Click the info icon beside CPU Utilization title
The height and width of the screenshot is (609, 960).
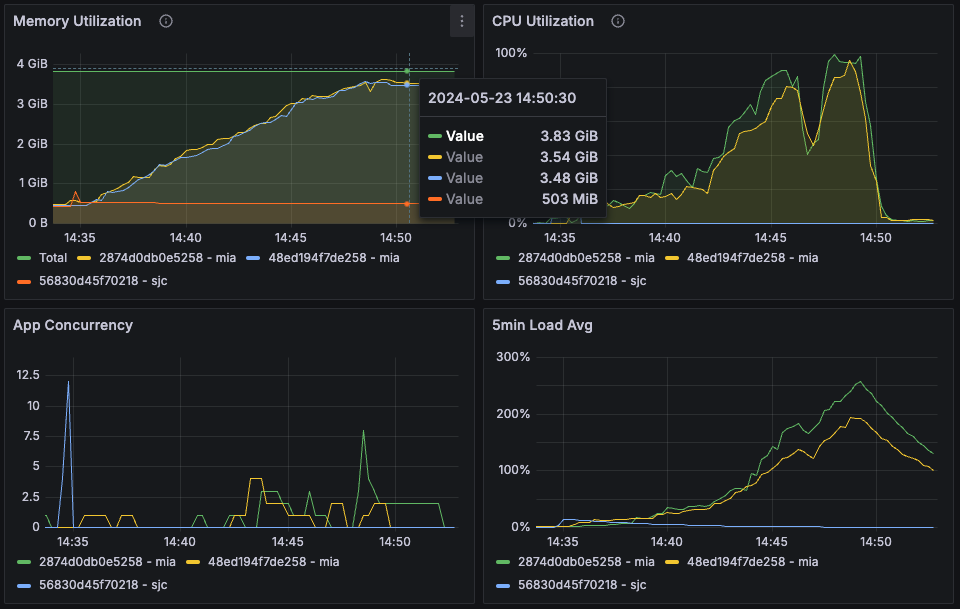[618, 21]
